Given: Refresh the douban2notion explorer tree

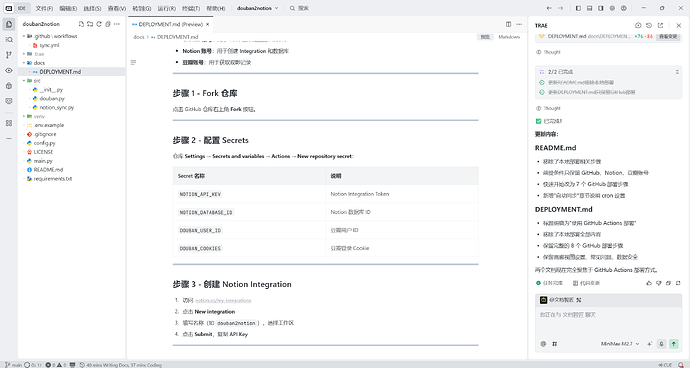Looking at the screenshot, I should pyautogui.click(x=99, y=24).
